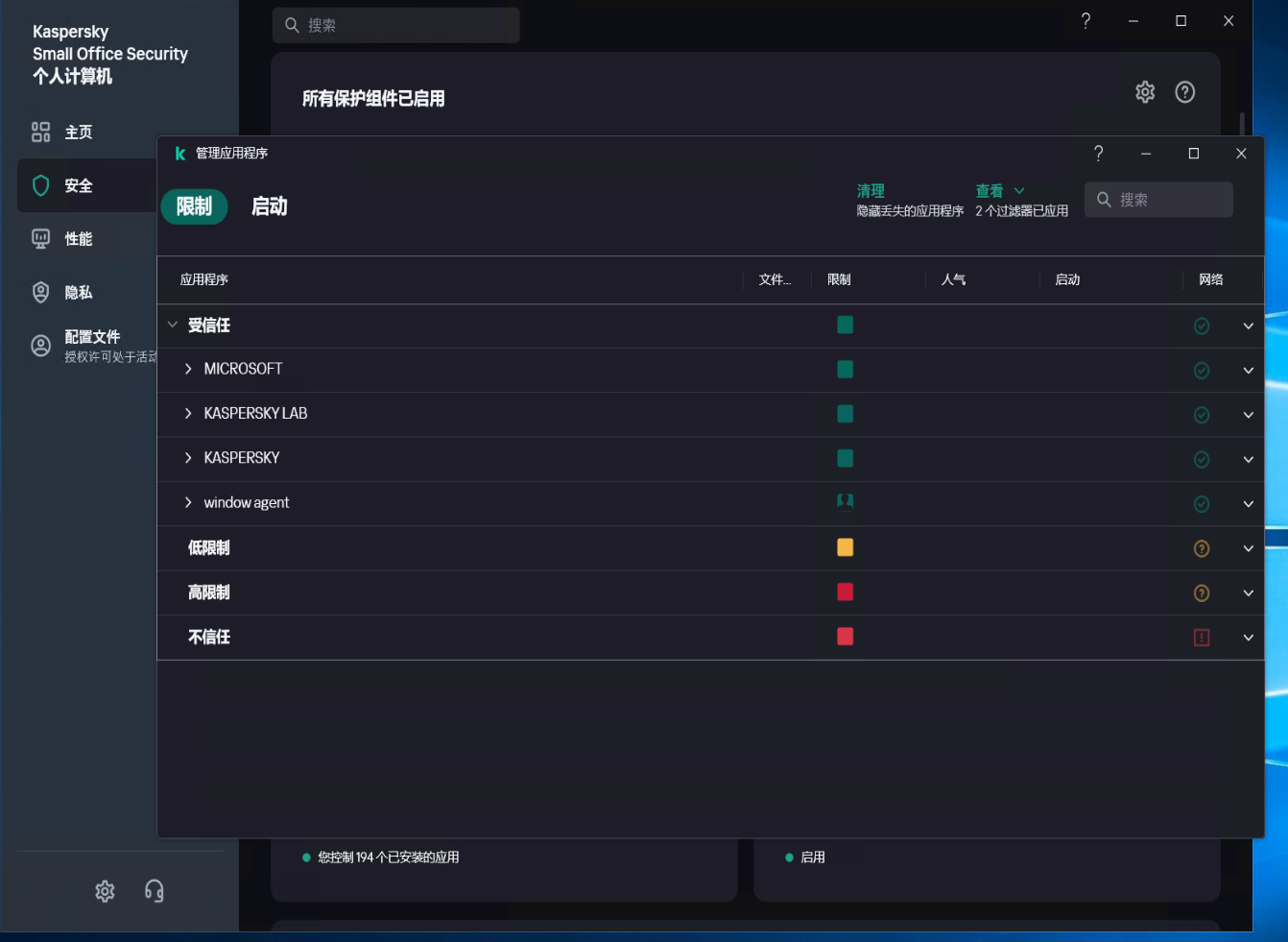This screenshot has height=942, width=1288.
Task: Click the network question icon for 低限制
Action: [1201, 548]
